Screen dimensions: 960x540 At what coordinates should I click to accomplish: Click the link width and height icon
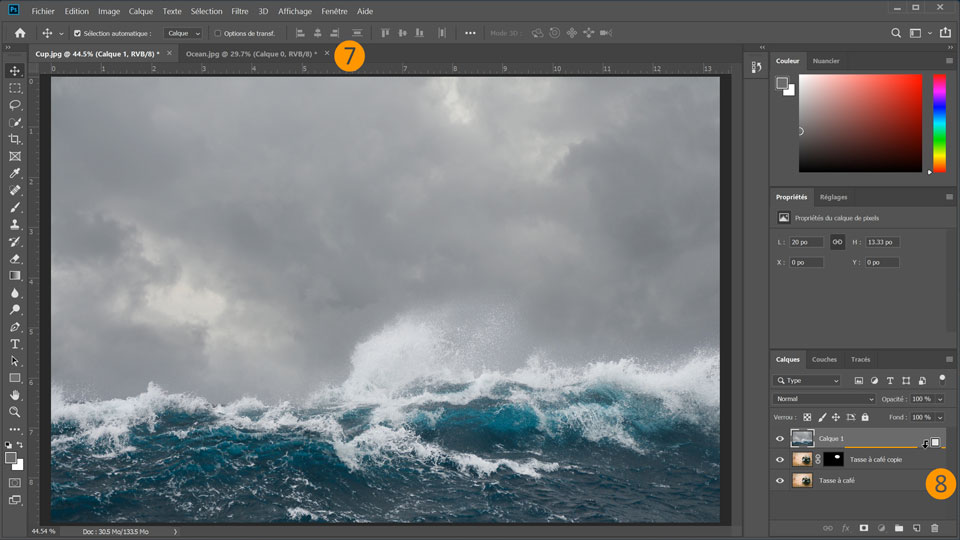pos(837,242)
